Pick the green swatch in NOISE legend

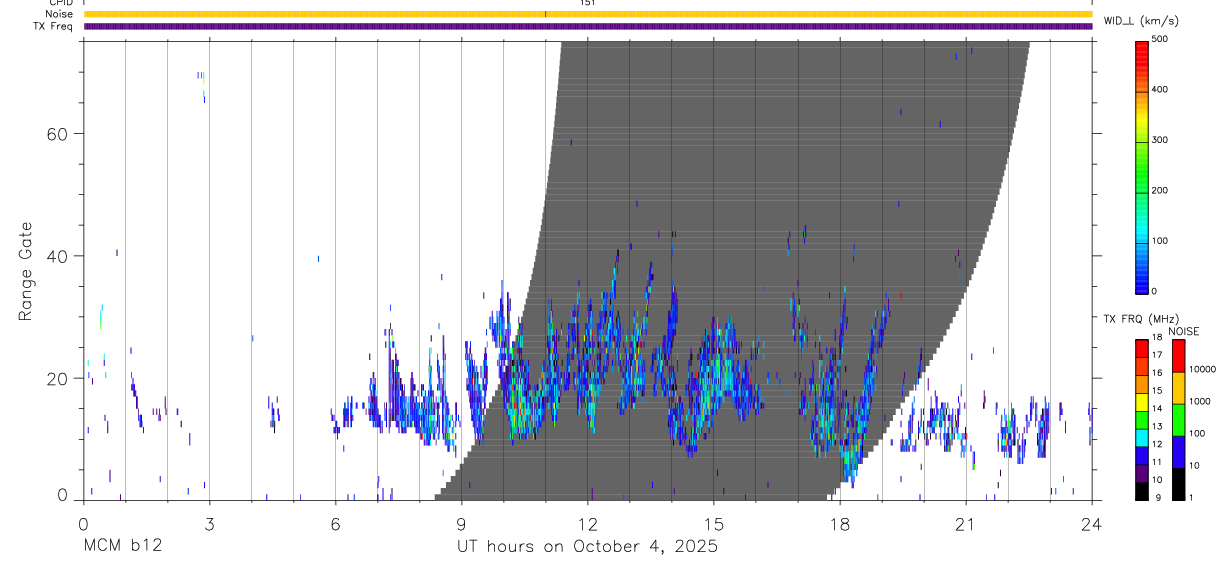[1178, 420]
